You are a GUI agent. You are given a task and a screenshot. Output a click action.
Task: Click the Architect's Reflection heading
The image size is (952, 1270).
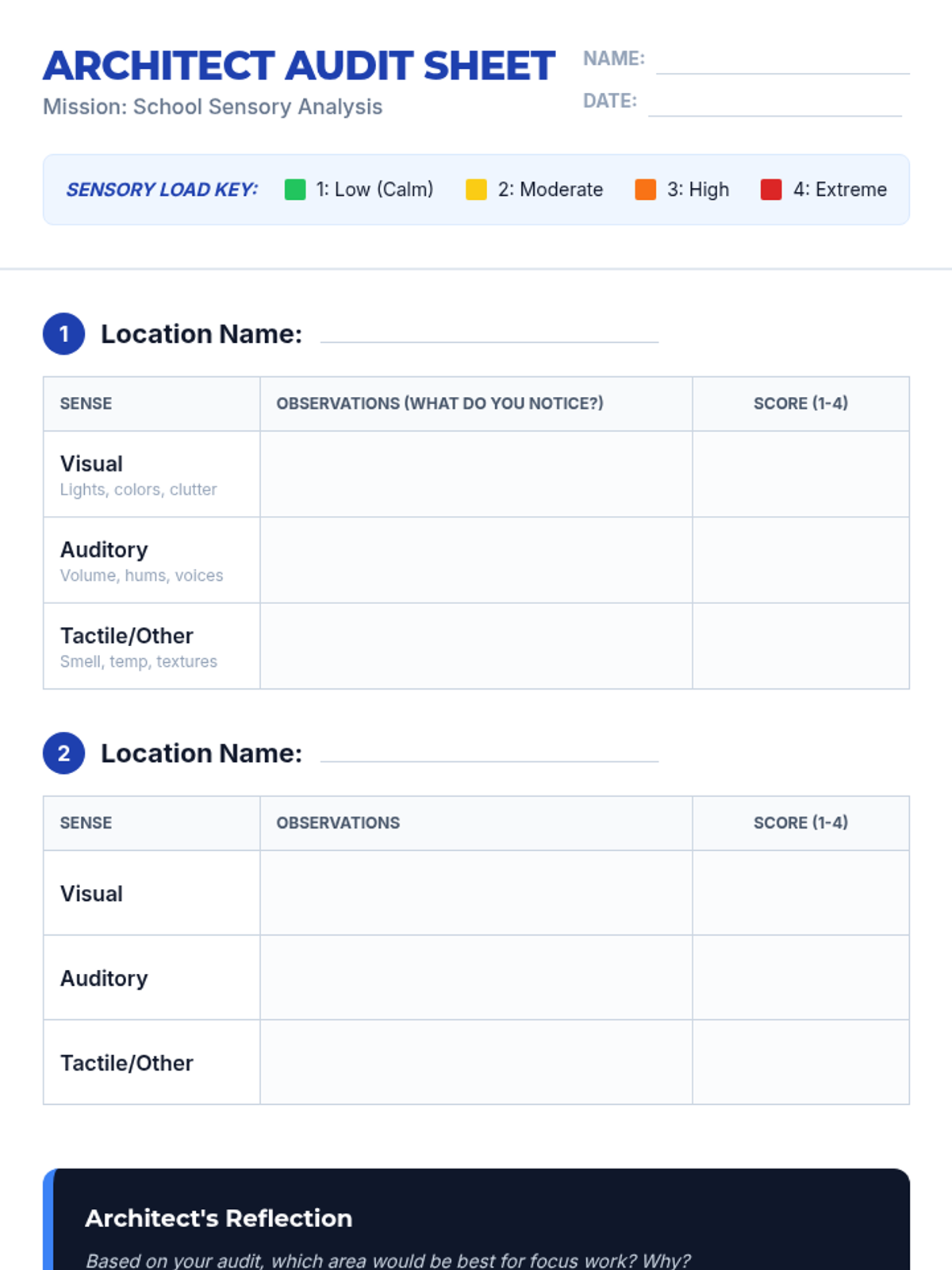(x=219, y=1218)
